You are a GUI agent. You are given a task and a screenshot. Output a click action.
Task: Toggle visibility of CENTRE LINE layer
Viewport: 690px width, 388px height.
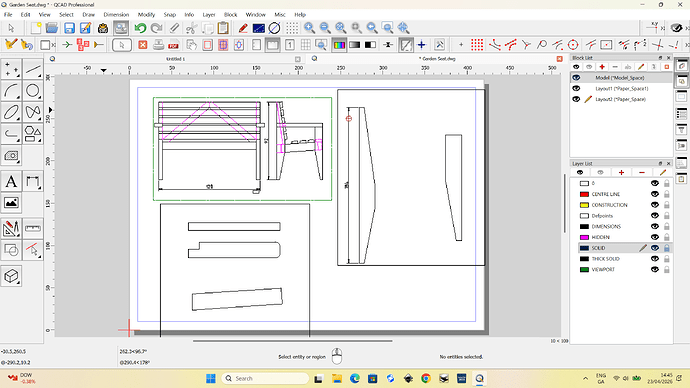(655, 194)
